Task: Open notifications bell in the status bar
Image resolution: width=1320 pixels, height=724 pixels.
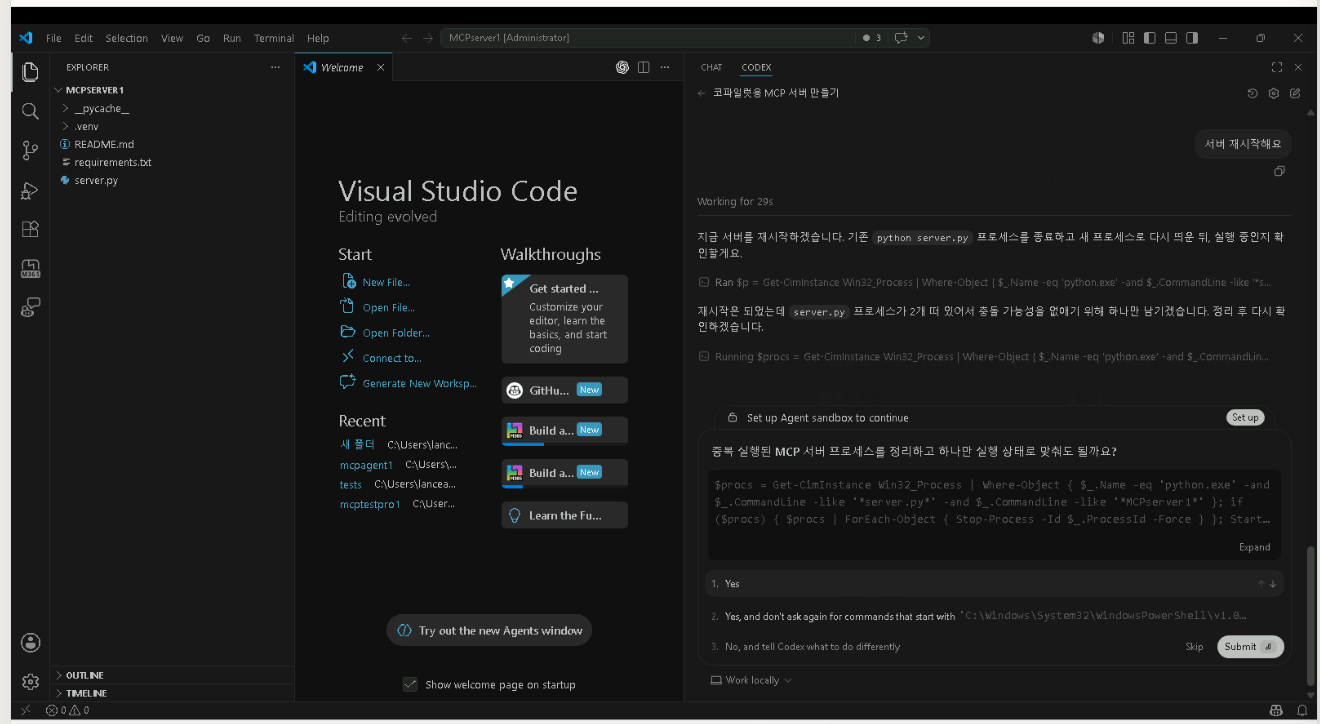Action: tap(1302, 710)
